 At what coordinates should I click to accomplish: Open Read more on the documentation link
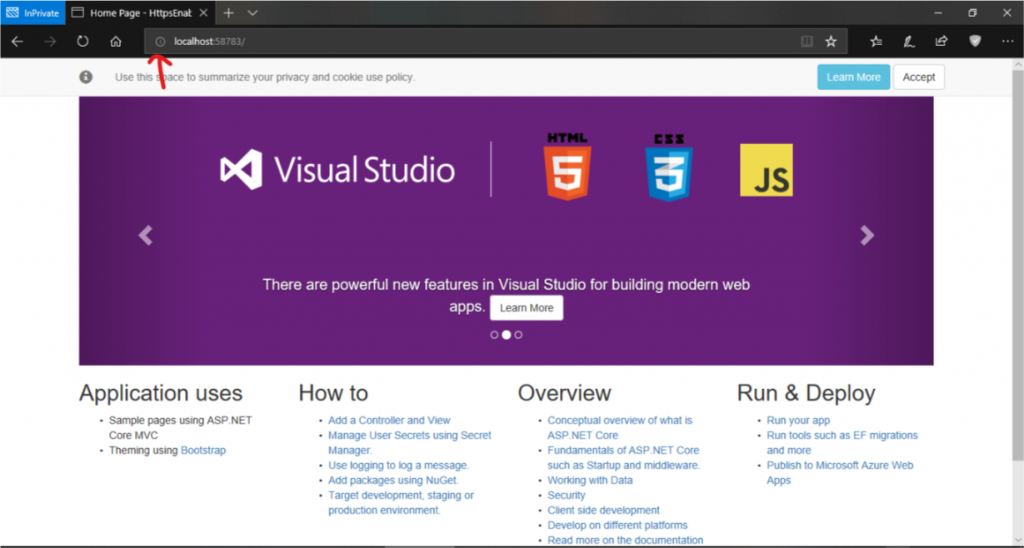626,540
